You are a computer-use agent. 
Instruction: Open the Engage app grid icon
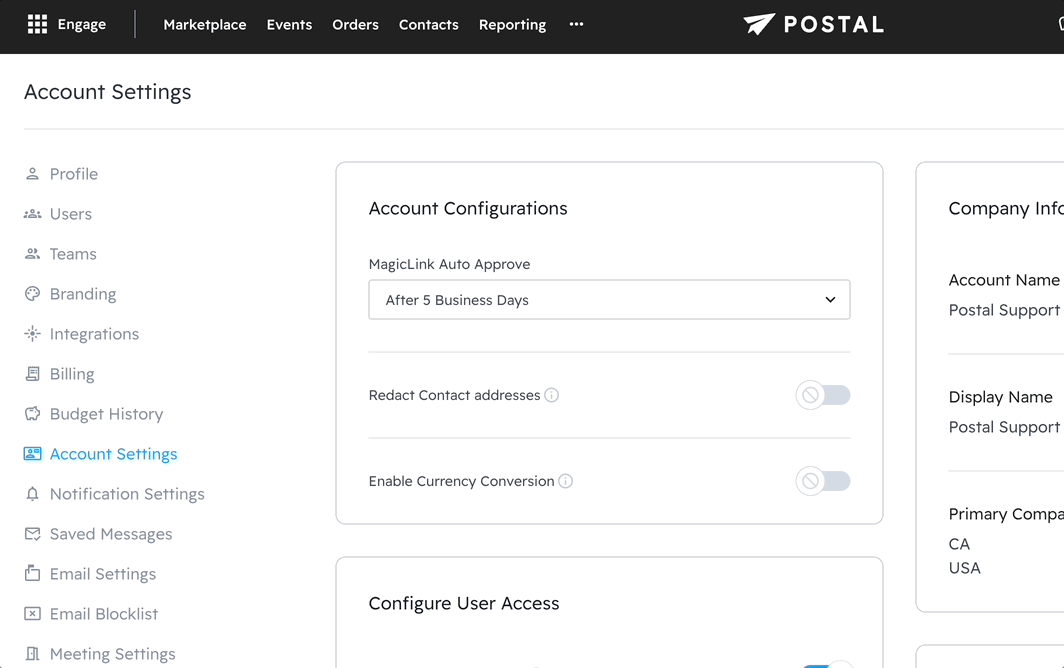37,24
